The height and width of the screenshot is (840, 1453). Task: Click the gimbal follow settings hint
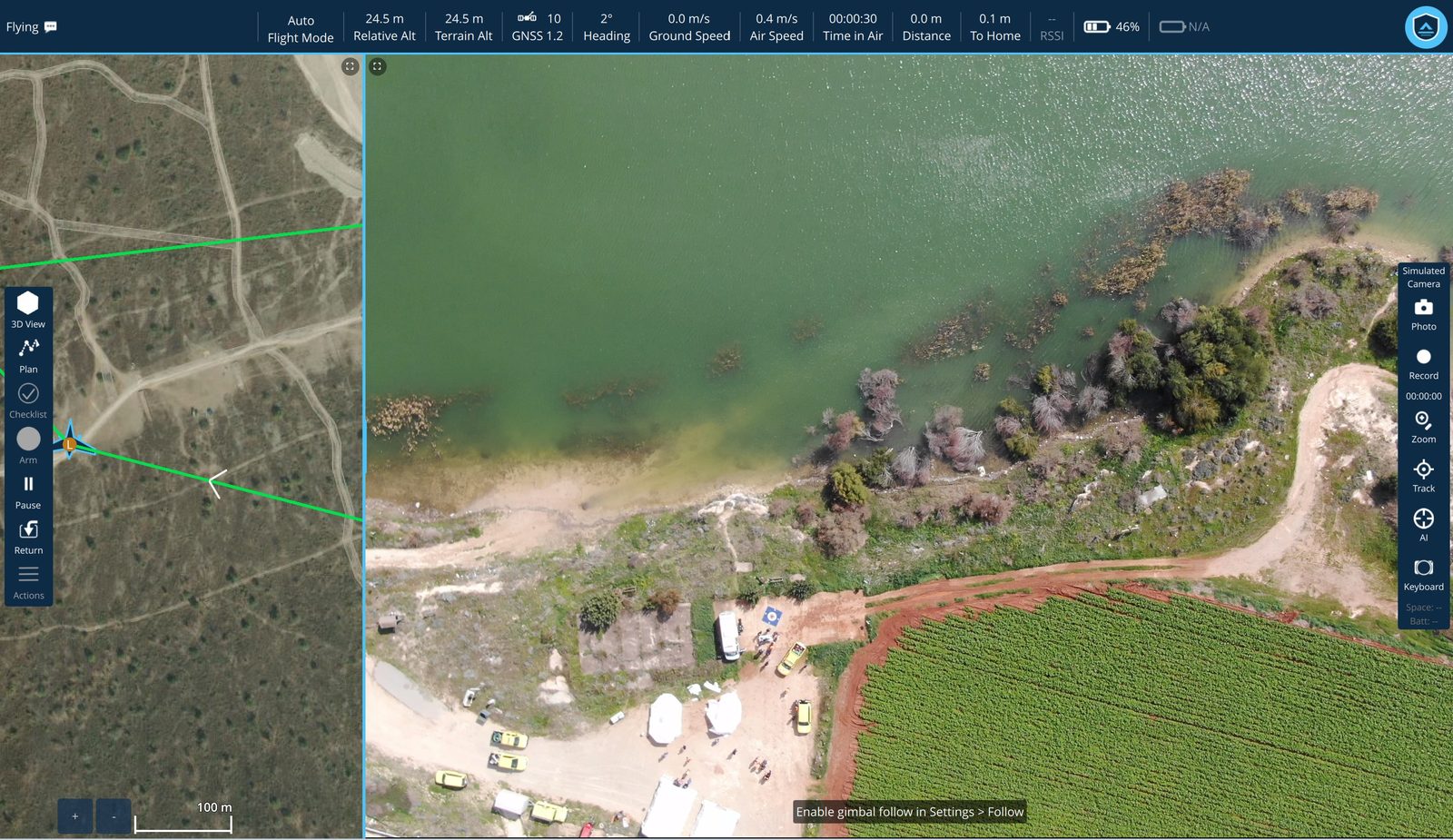coord(909,812)
